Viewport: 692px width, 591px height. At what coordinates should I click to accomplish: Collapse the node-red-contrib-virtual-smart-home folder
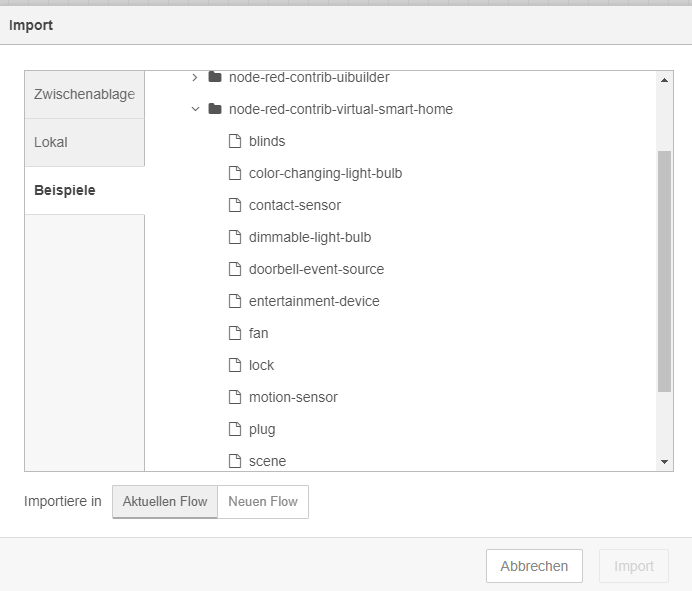coord(195,109)
